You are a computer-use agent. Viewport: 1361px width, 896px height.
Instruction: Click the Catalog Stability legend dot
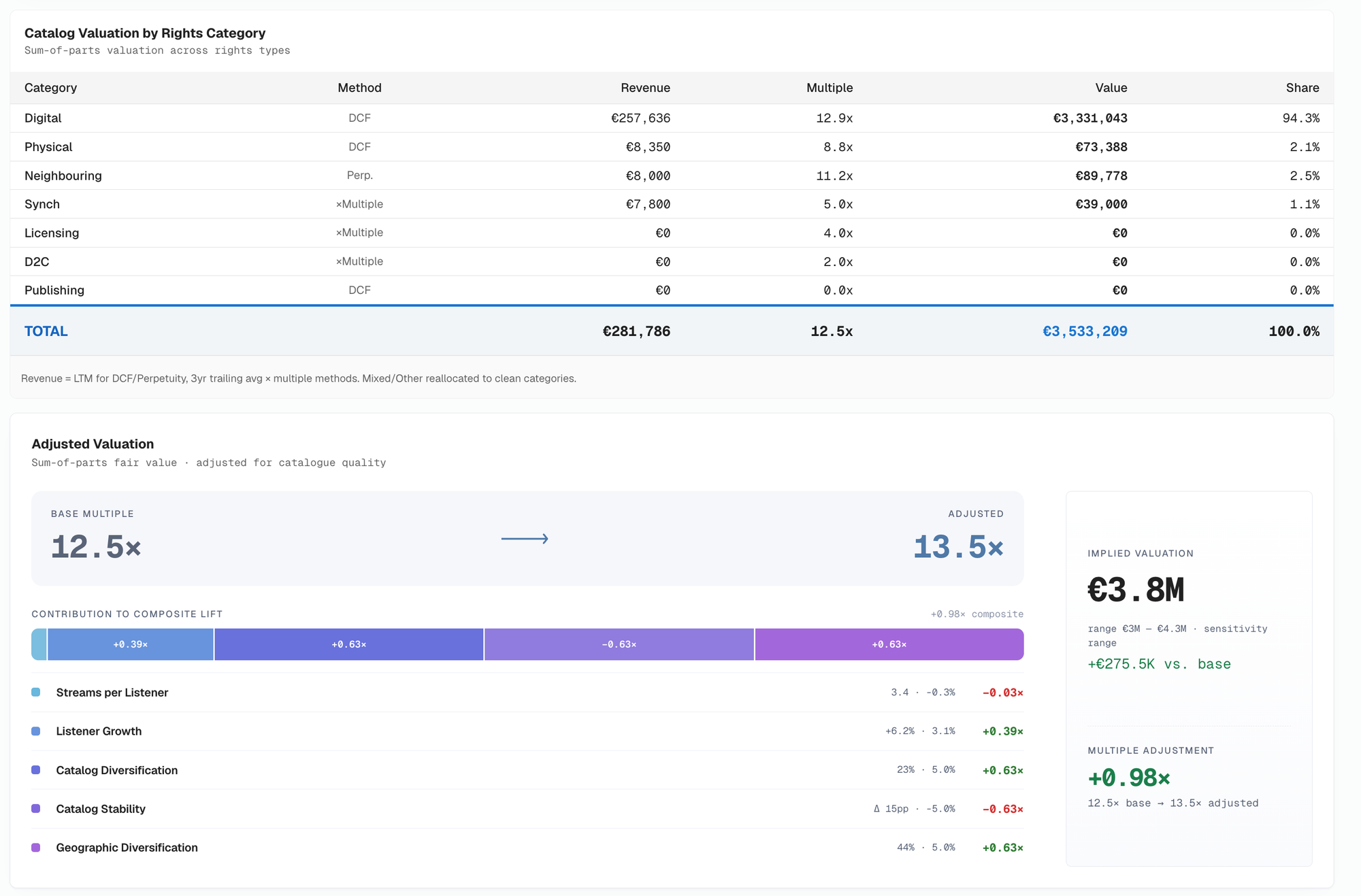[36, 808]
